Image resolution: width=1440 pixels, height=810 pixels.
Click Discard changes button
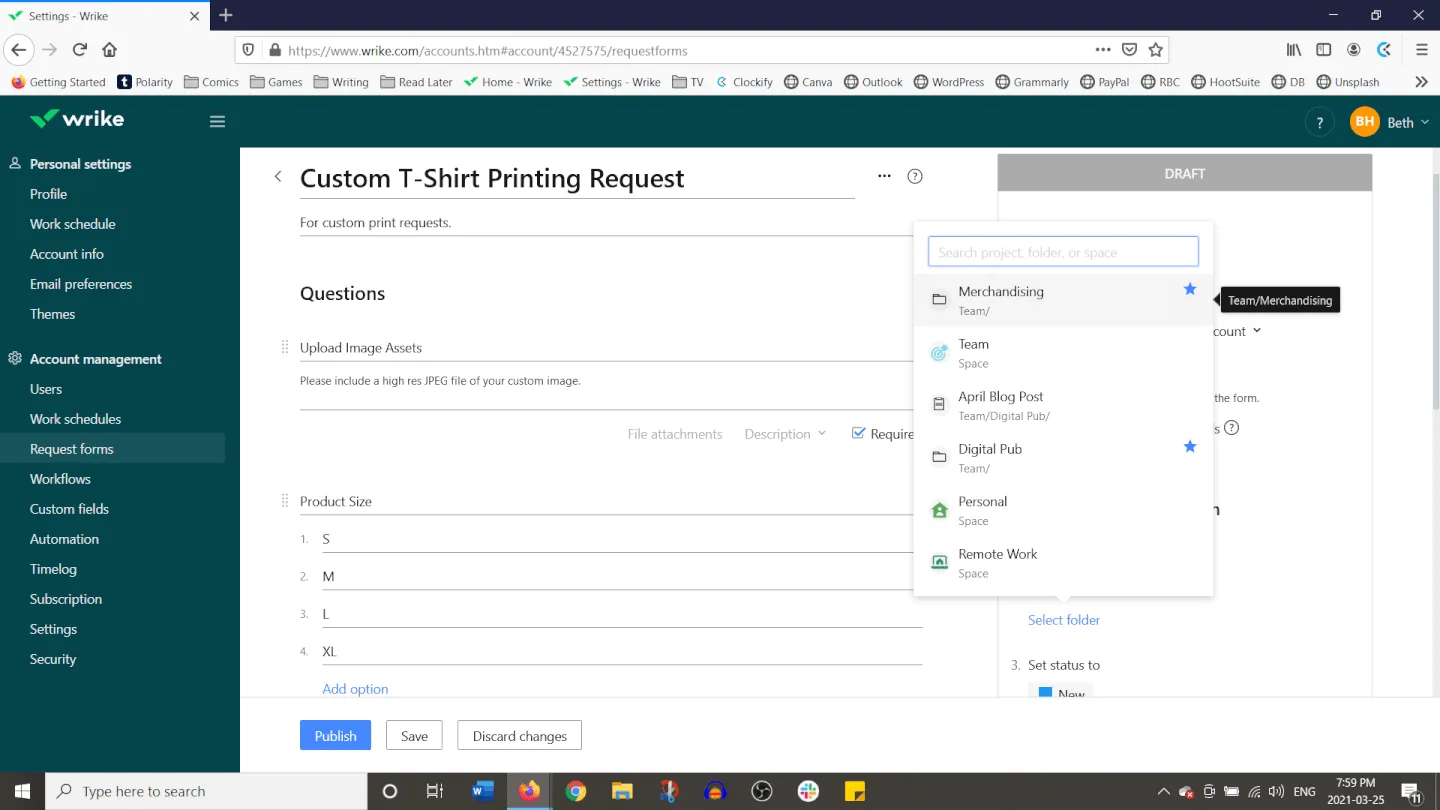tap(519, 735)
